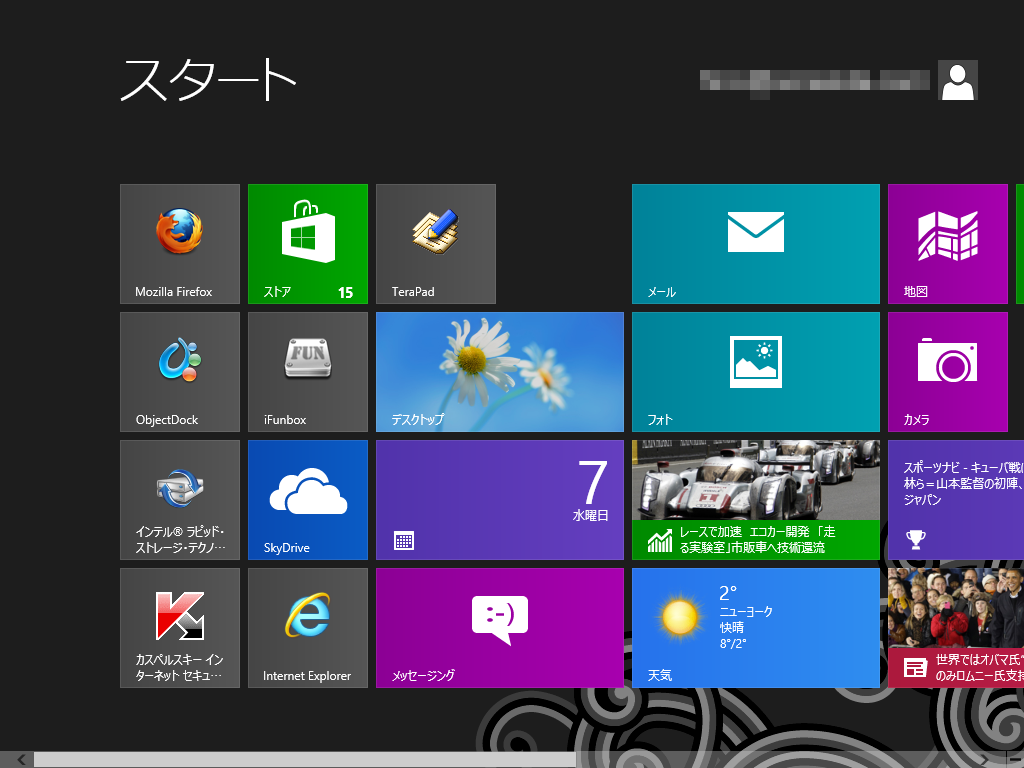The height and width of the screenshot is (768, 1024).
Task: Open the Desktop tile with daisies
Action: tap(500, 372)
